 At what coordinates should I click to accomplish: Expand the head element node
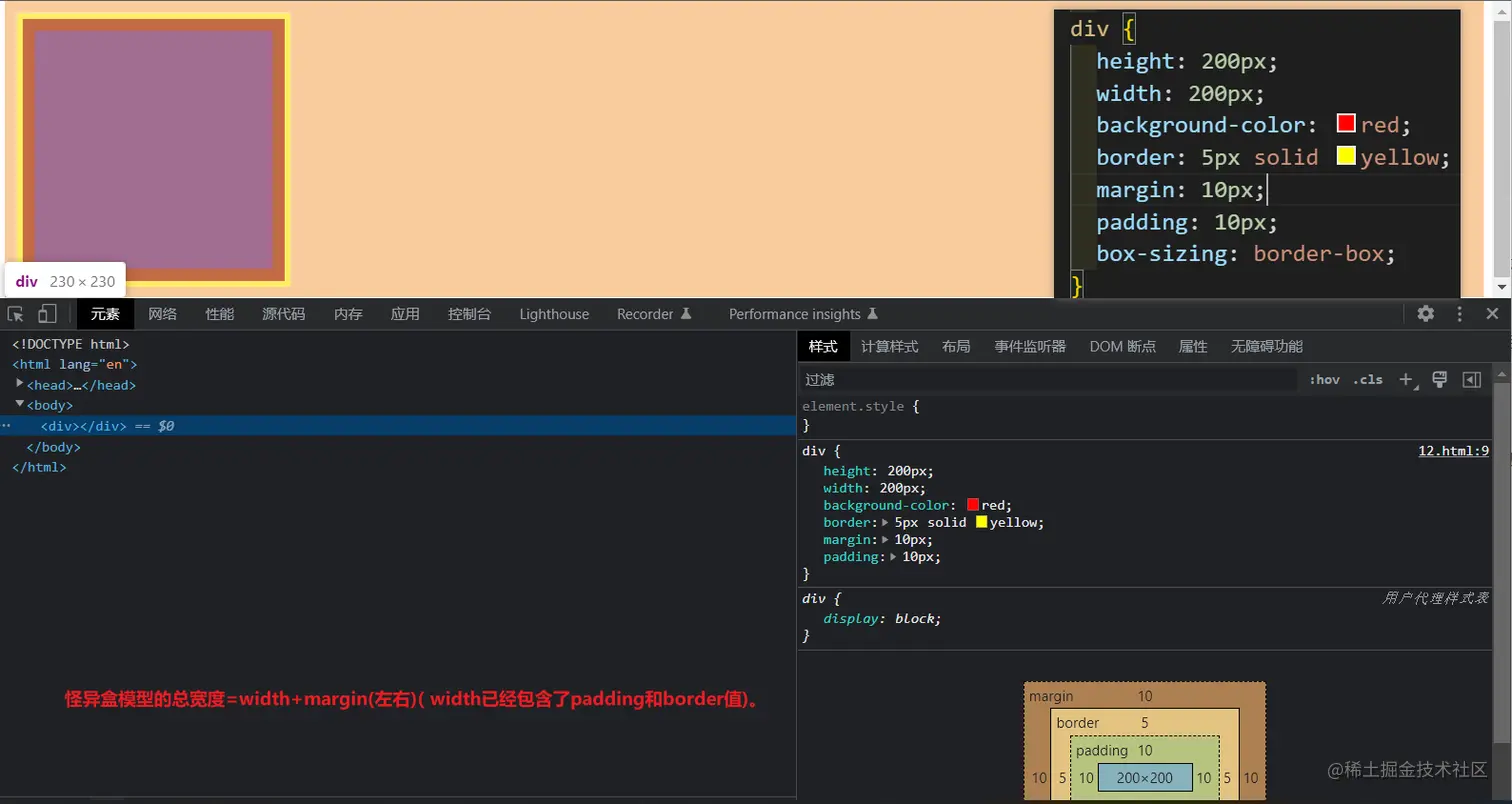pos(20,383)
